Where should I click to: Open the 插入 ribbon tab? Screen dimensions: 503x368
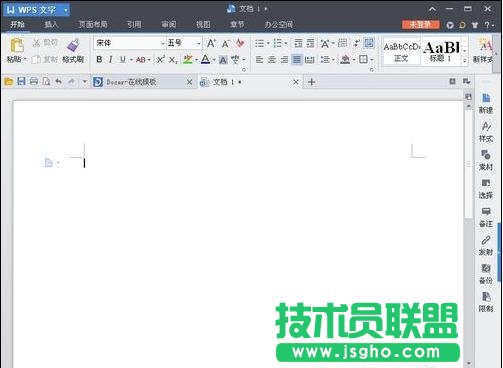(51, 24)
